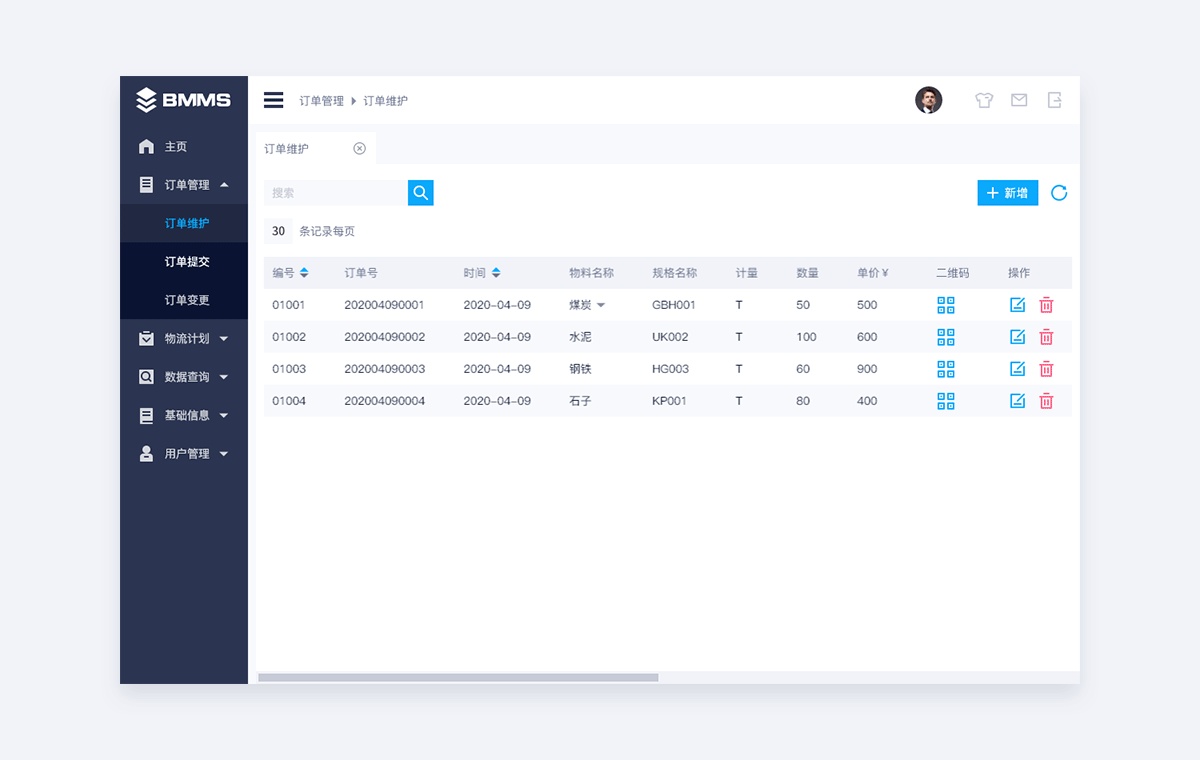Click order number 202004090002
This screenshot has height=760, width=1200.
coord(385,337)
